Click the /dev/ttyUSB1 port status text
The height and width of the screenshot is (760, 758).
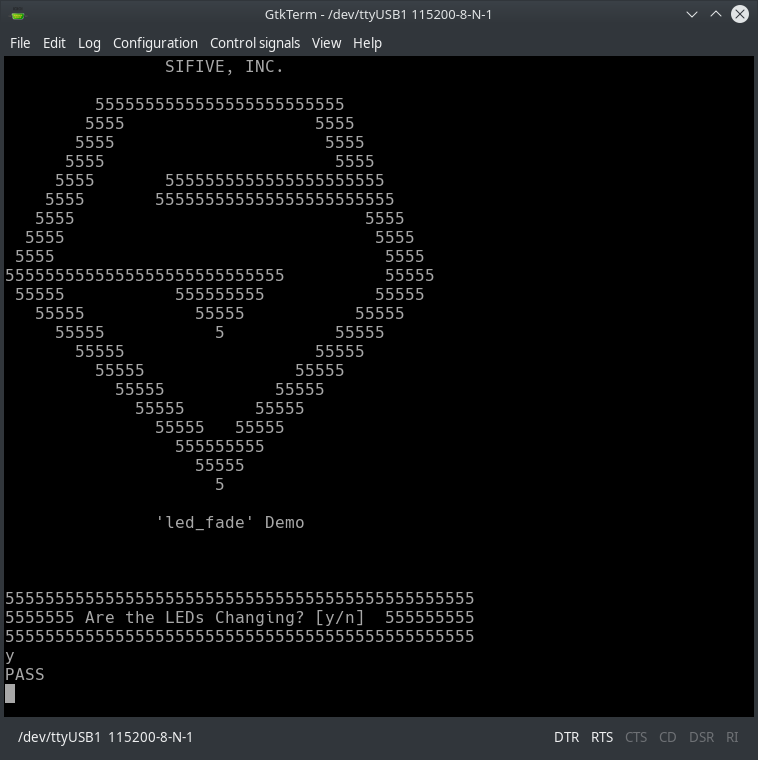tap(105, 737)
